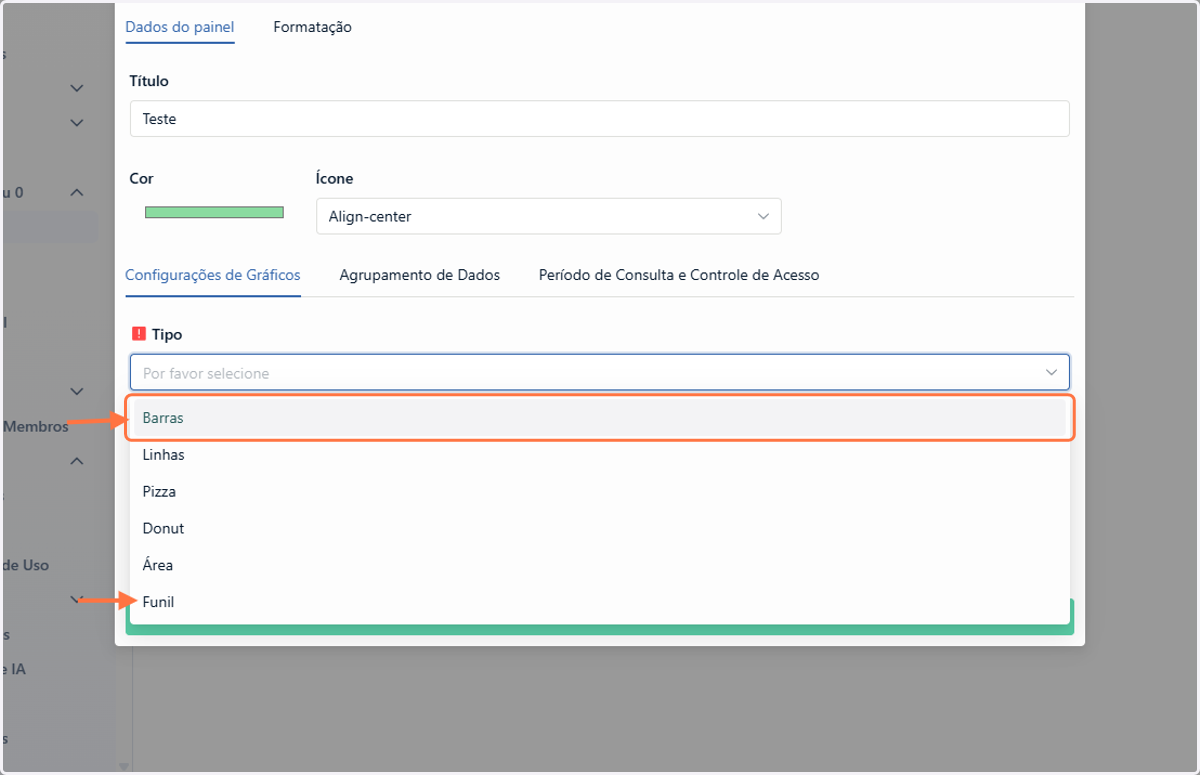Open Período de Consulta e Controle de Acesso tab
Screen dimensions: 1200x775
[679, 274]
